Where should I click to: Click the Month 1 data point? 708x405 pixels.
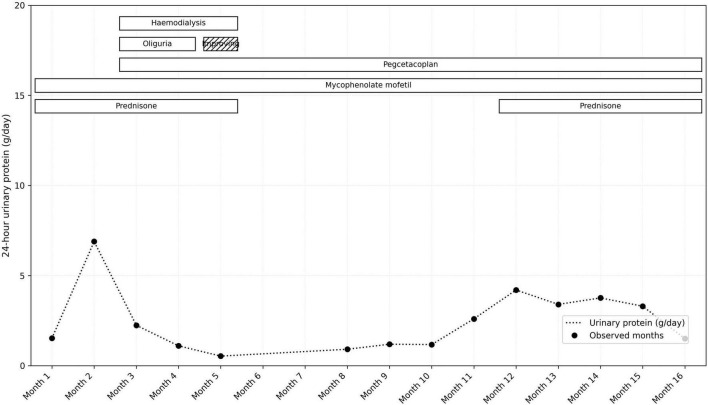(x=52, y=338)
